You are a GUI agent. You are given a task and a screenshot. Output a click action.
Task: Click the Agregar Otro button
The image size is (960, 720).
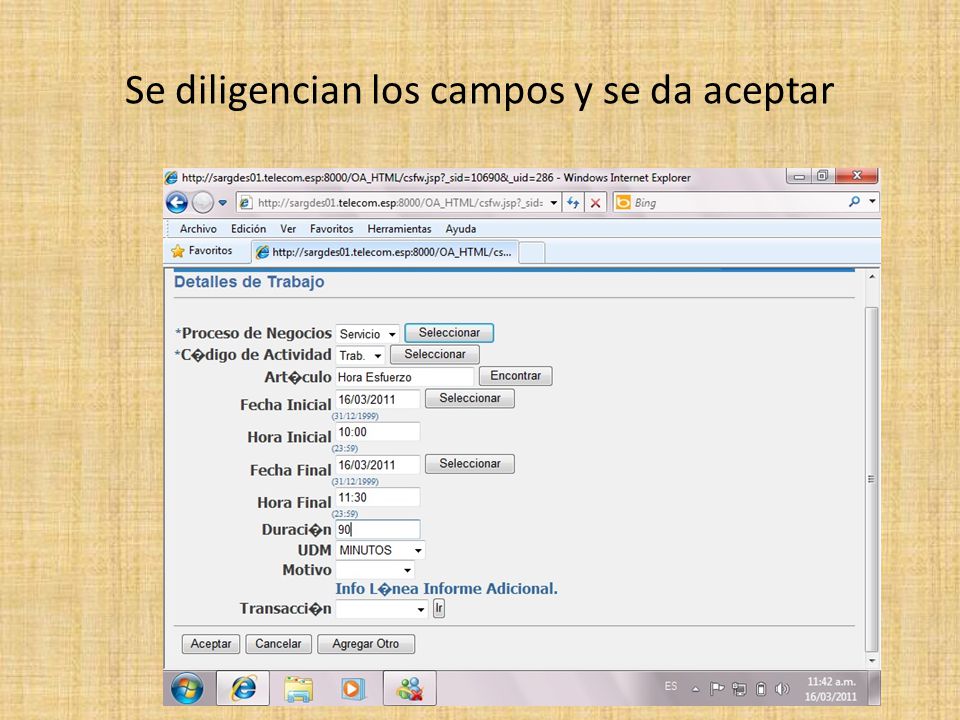click(366, 644)
